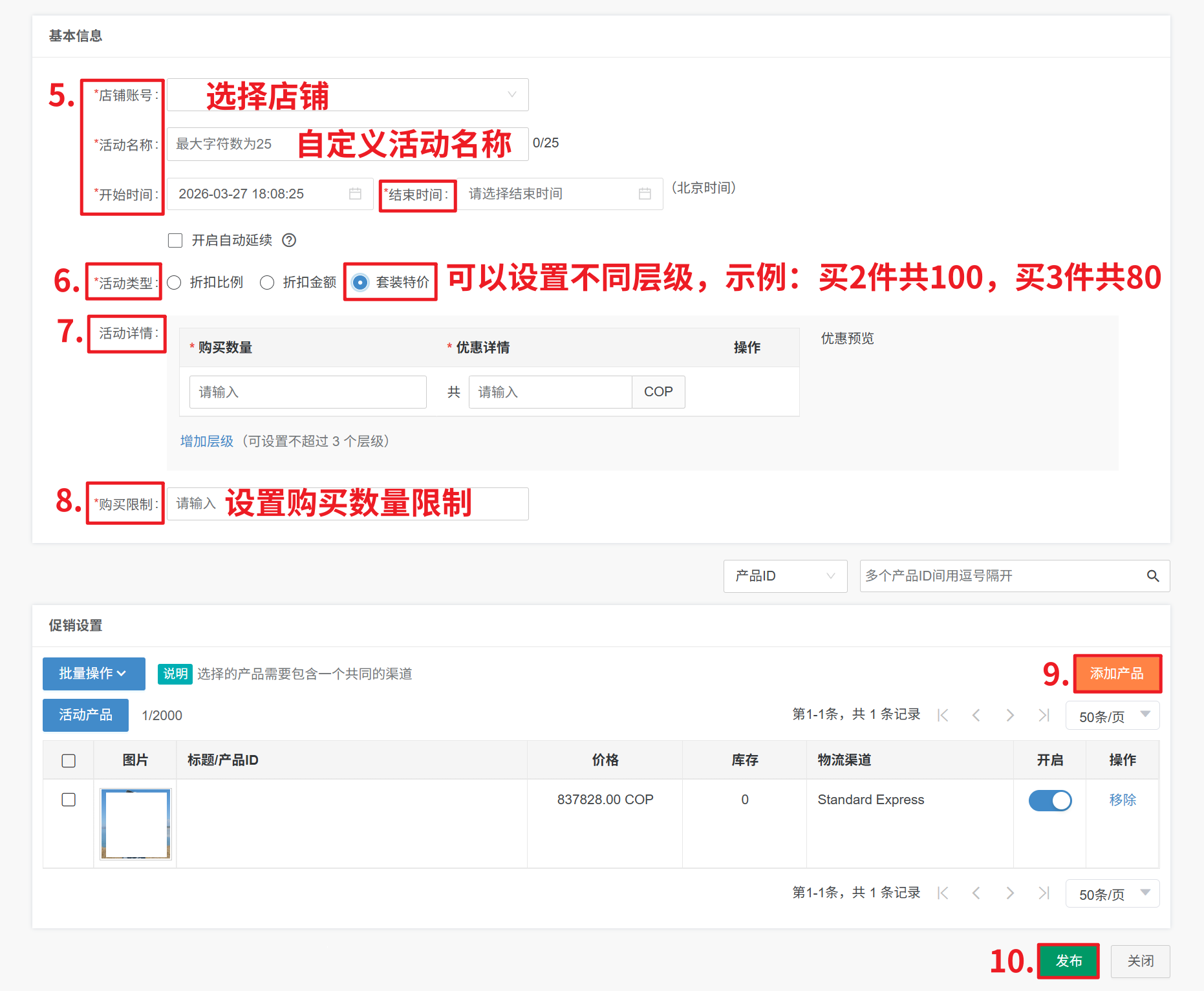Select the 折扣比例 radio option
The height and width of the screenshot is (991, 1204).
coord(174,282)
